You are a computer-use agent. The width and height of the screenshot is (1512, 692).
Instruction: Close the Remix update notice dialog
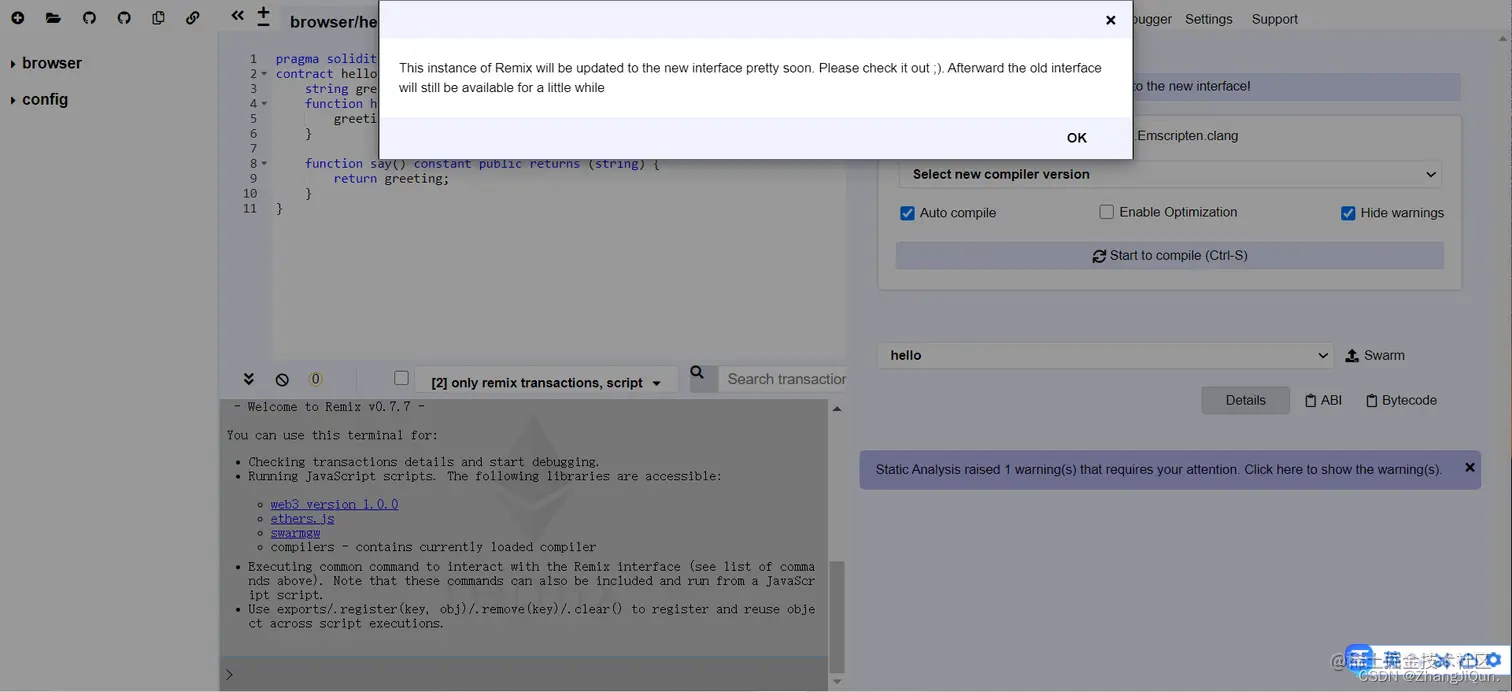[1110, 20]
